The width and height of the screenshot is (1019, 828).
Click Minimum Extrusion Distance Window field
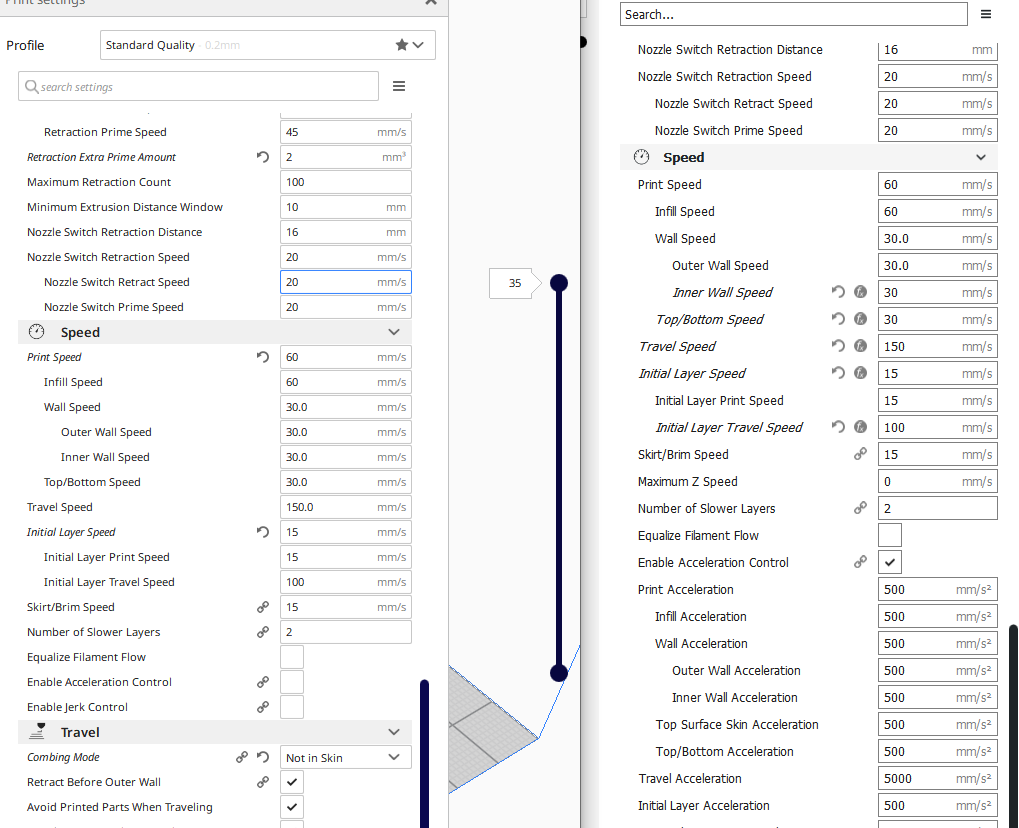pos(346,207)
